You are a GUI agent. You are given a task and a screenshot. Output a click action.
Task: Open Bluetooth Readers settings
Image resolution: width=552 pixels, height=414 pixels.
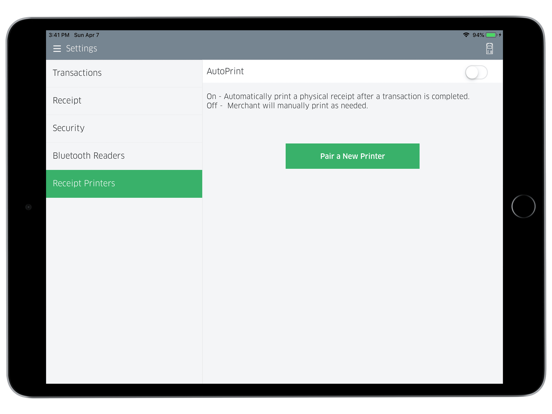tap(124, 156)
